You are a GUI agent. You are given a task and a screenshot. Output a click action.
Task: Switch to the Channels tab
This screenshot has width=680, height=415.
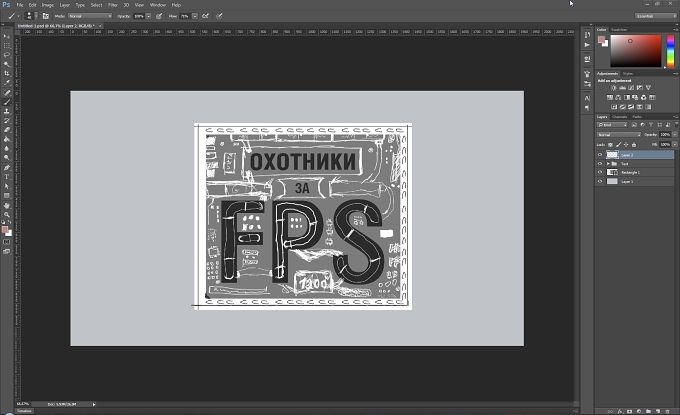619,117
